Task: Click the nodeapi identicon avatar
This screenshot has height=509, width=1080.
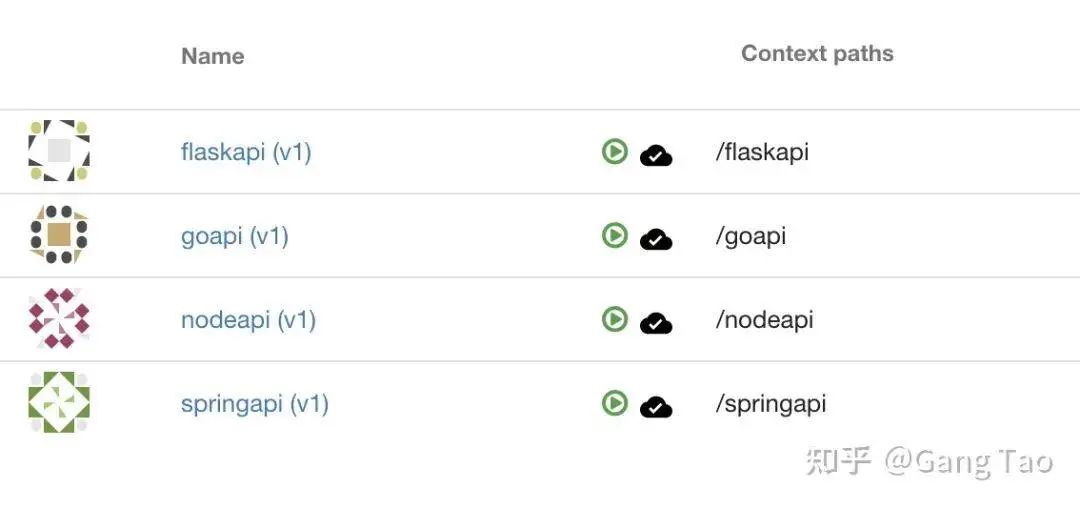Action: [x=59, y=319]
